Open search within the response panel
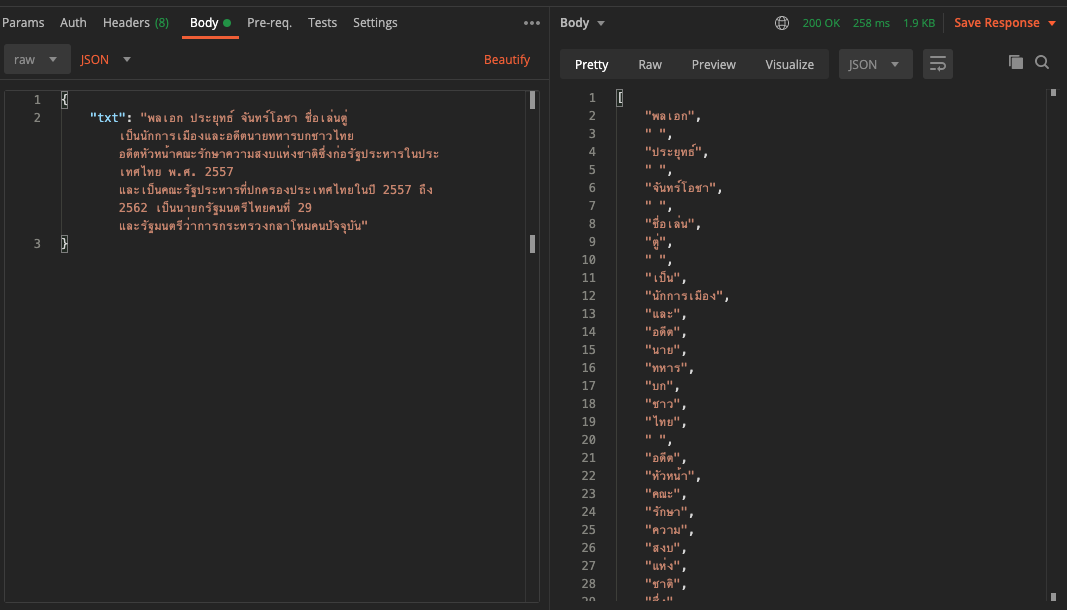Image resolution: width=1067 pixels, height=610 pixels. 1042,61
